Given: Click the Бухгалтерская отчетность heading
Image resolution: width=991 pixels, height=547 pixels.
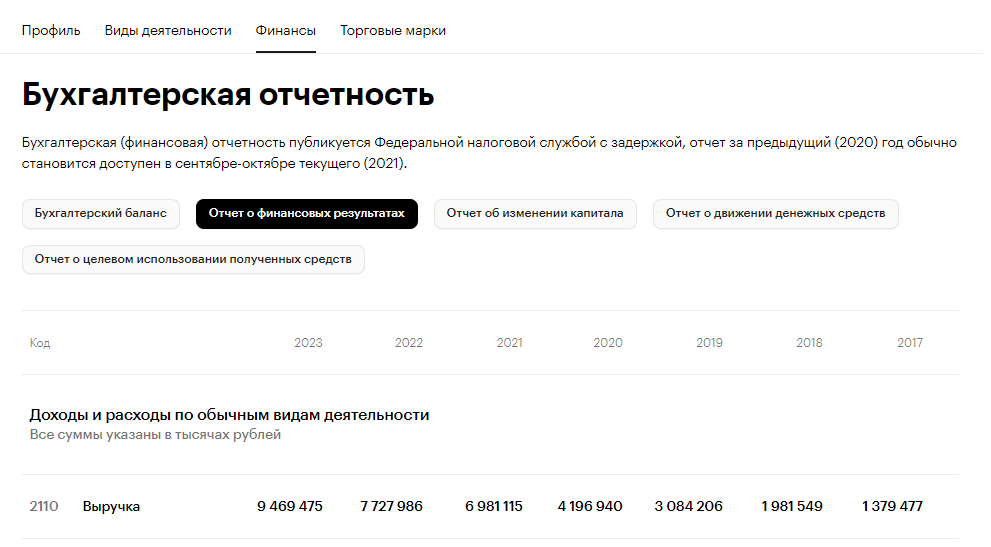Looking at the screenshot, I should (228, 96).
